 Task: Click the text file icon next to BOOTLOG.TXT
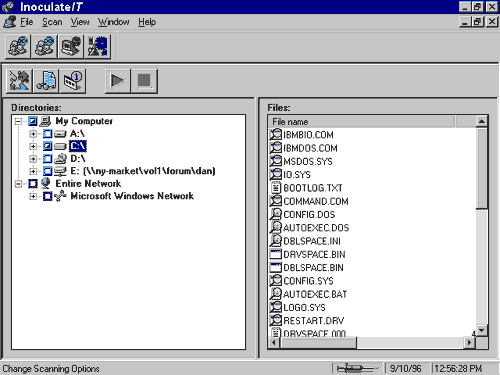click(x=276, y=188)
